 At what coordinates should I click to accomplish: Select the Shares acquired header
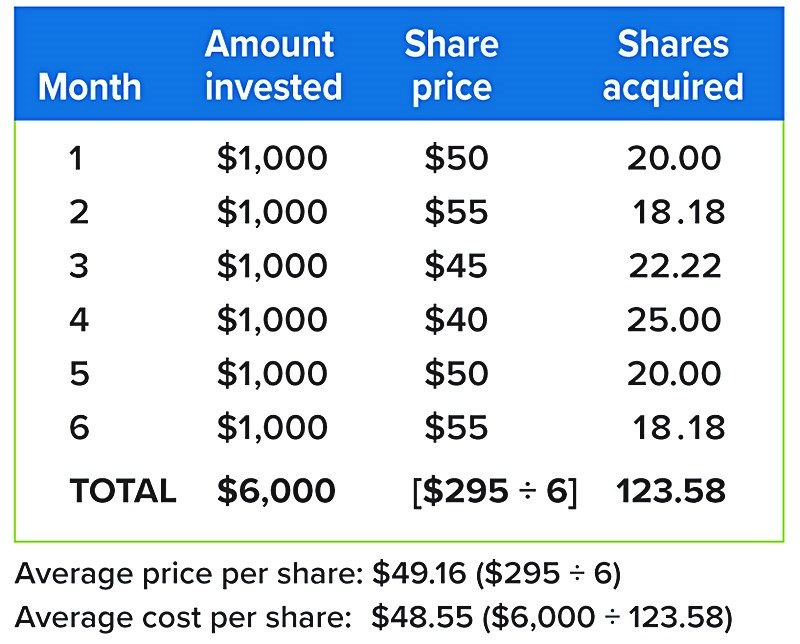673,66
